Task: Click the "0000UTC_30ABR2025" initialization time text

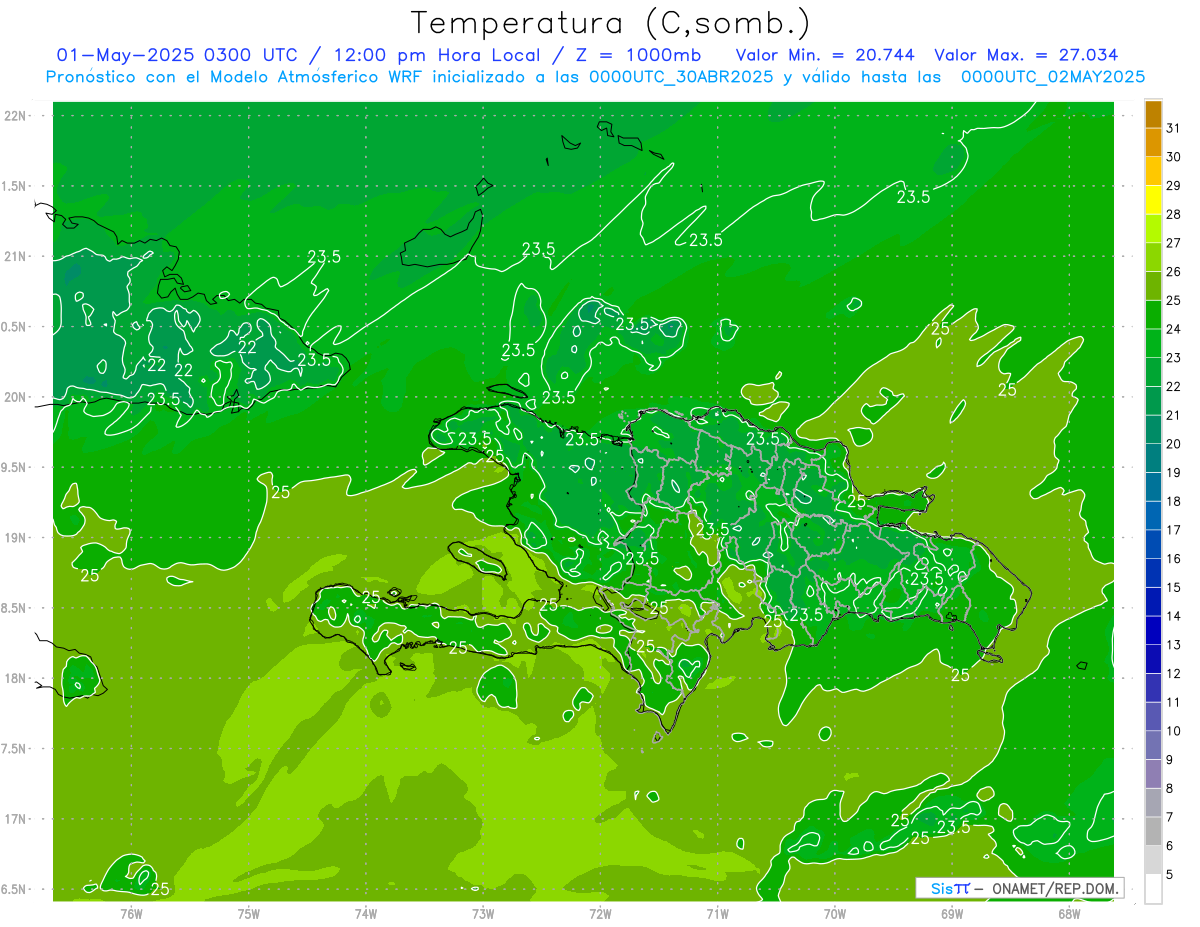Action: [x=682, y=77]
